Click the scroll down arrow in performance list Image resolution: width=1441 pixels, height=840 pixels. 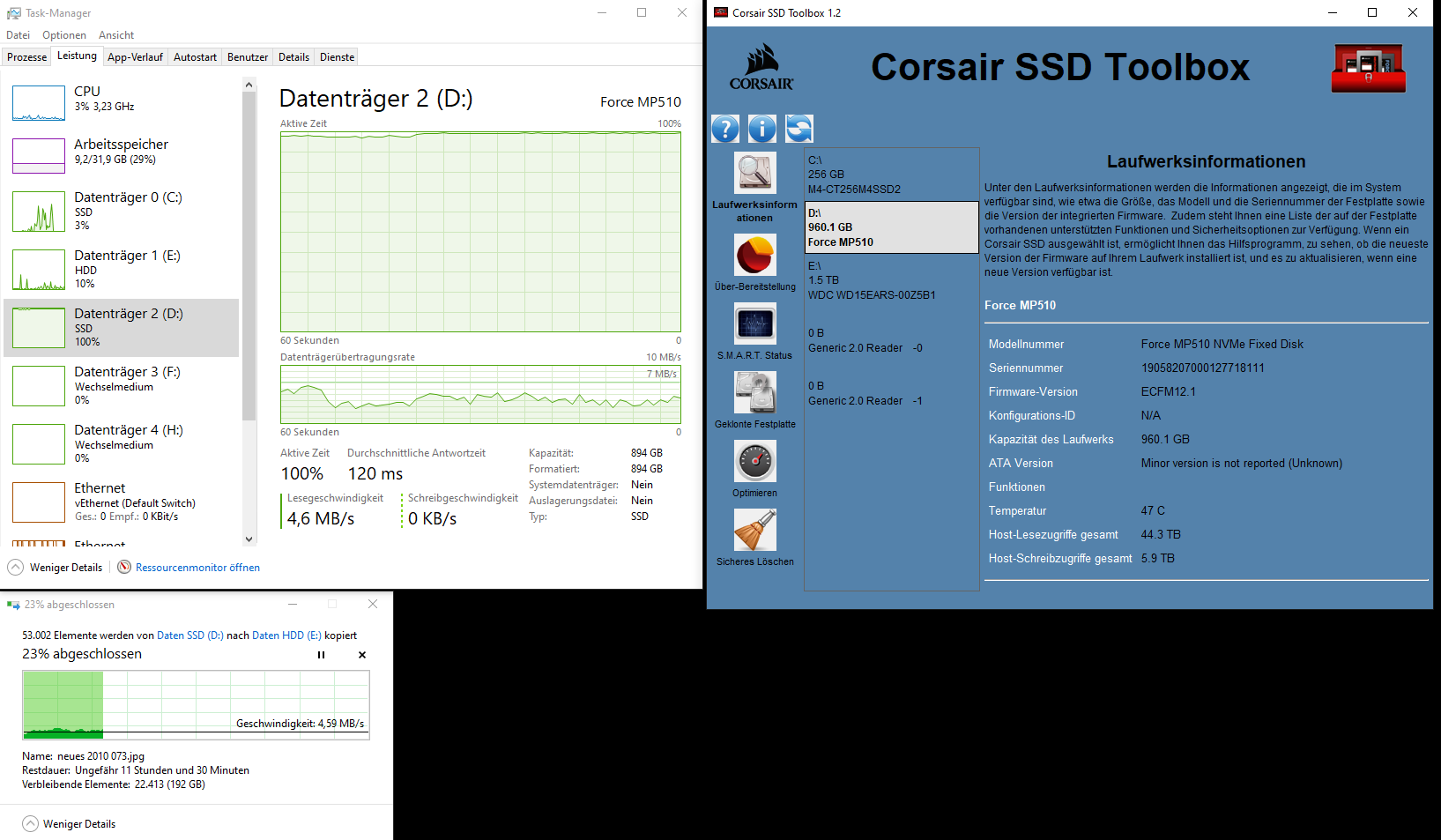pyautogui.click(x=249, y=539)
